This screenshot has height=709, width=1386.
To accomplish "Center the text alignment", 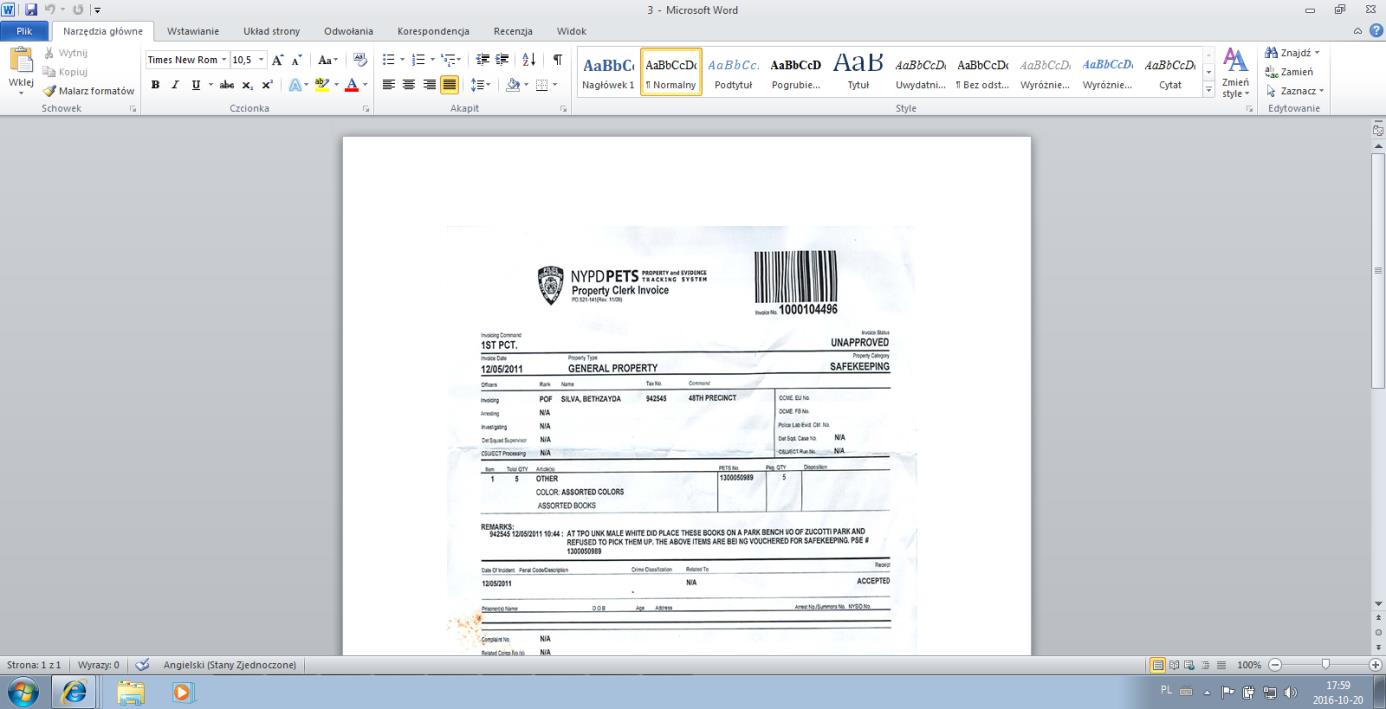I will tap(410, 85).
